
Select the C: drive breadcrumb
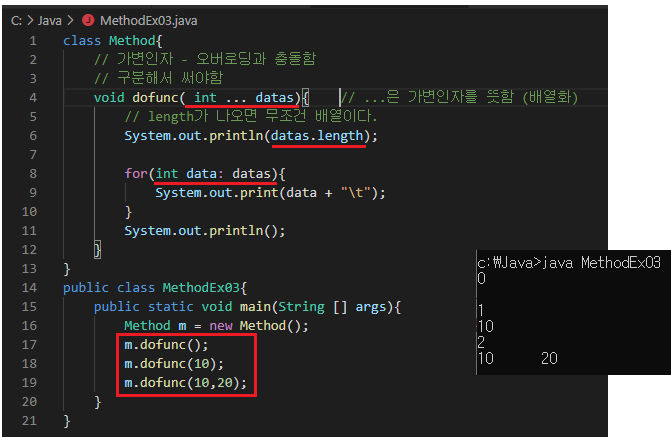16,21
